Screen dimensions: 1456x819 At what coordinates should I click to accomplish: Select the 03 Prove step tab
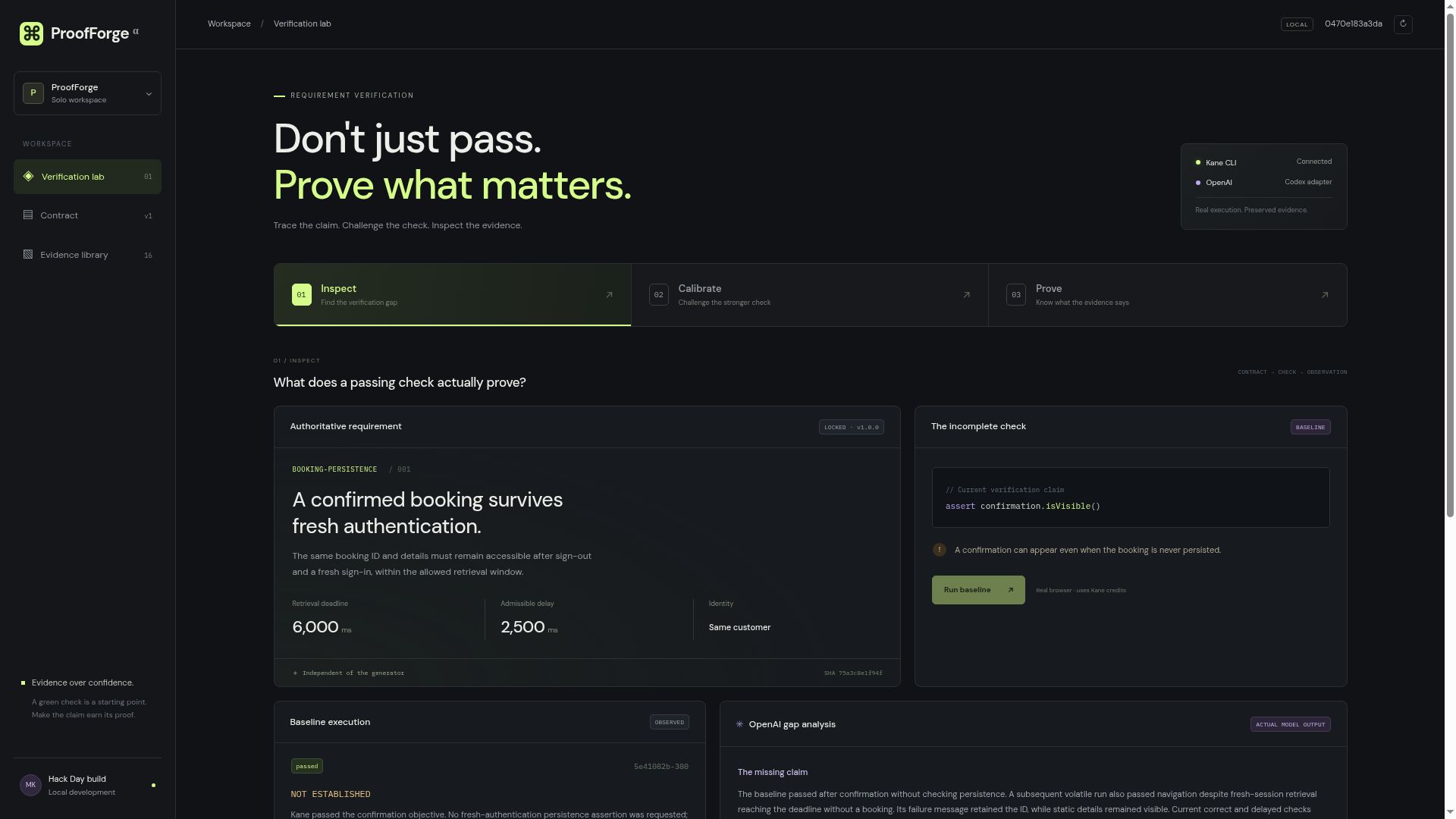1168,295
